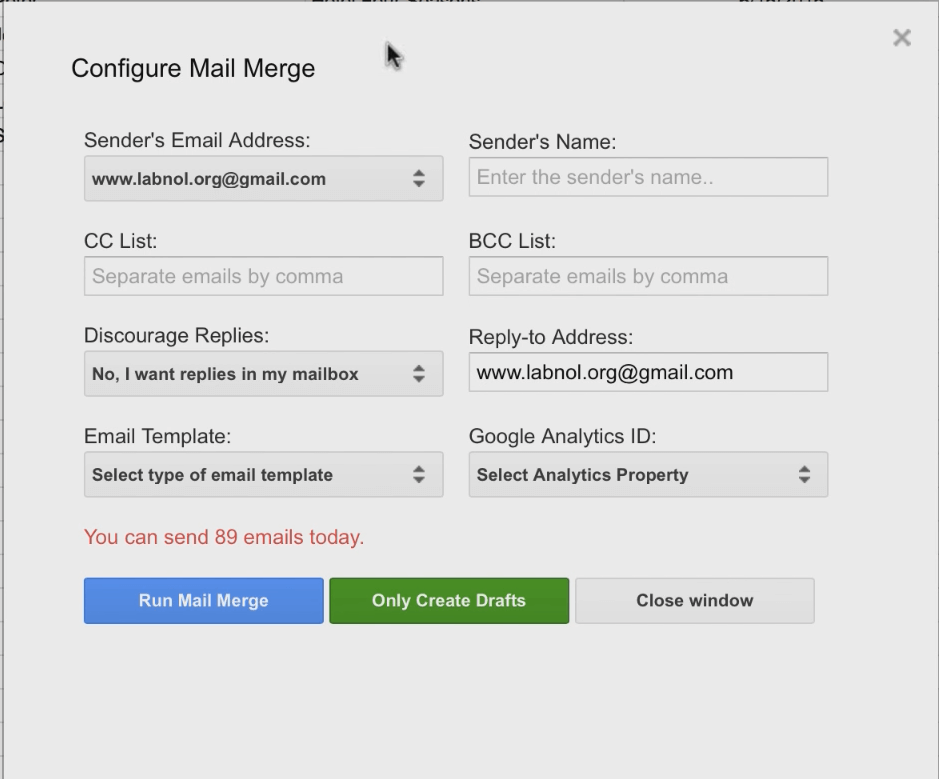This screenshot has height=779, width=939.
Task: Open the Sender's Email Address dropdown
Action: (x=263, y=179)
